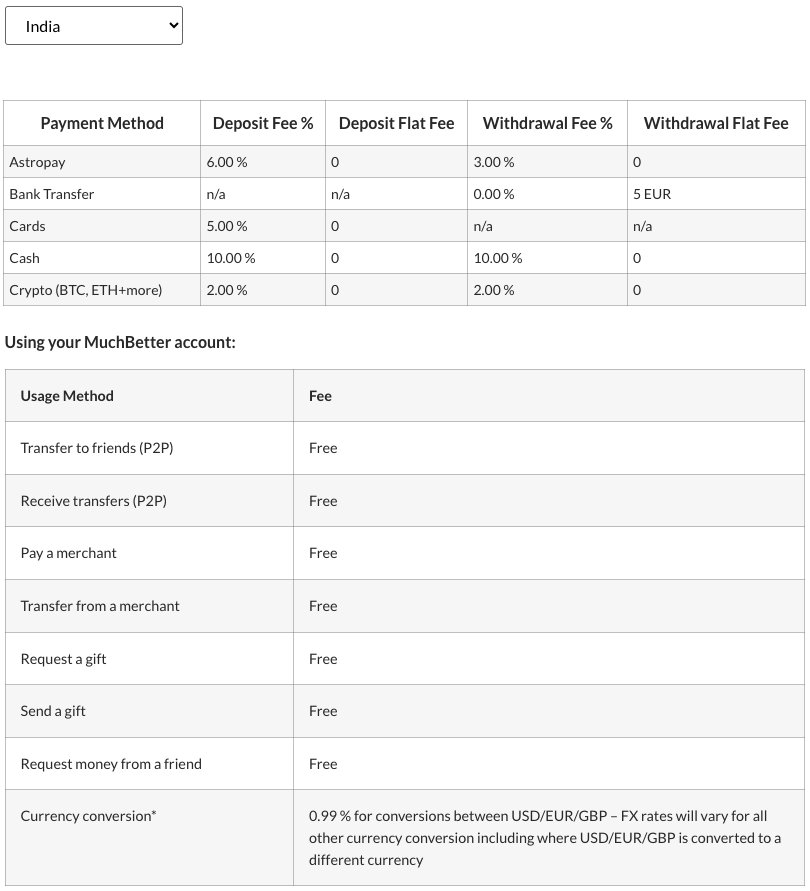Select the Crypto (BTC, ETH+more) row label
This screenshot has height=891, width=810.
[x=86, y=290]
